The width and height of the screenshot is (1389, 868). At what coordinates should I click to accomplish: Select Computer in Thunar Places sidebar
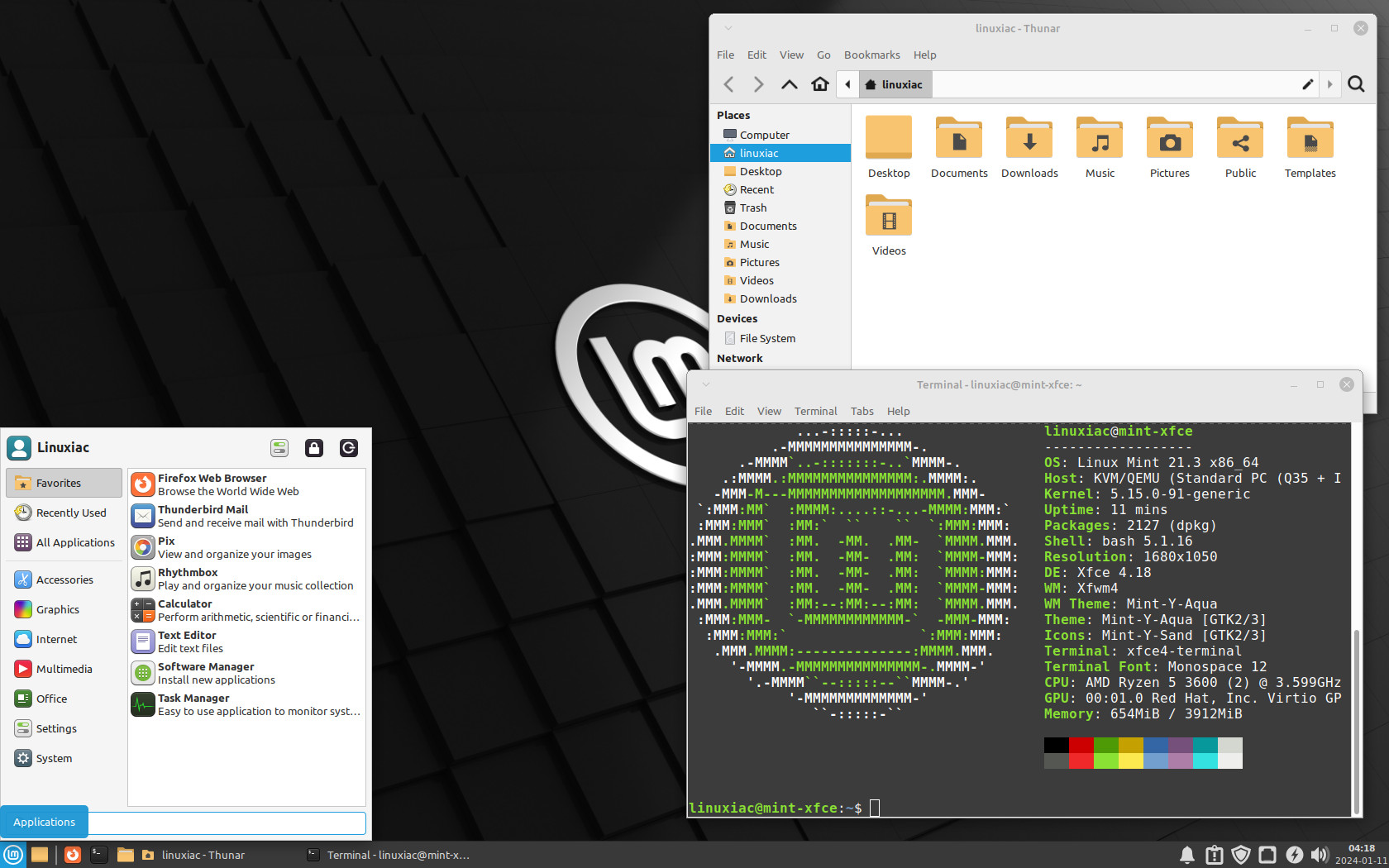pyautogui.click(x=780, y=135)
